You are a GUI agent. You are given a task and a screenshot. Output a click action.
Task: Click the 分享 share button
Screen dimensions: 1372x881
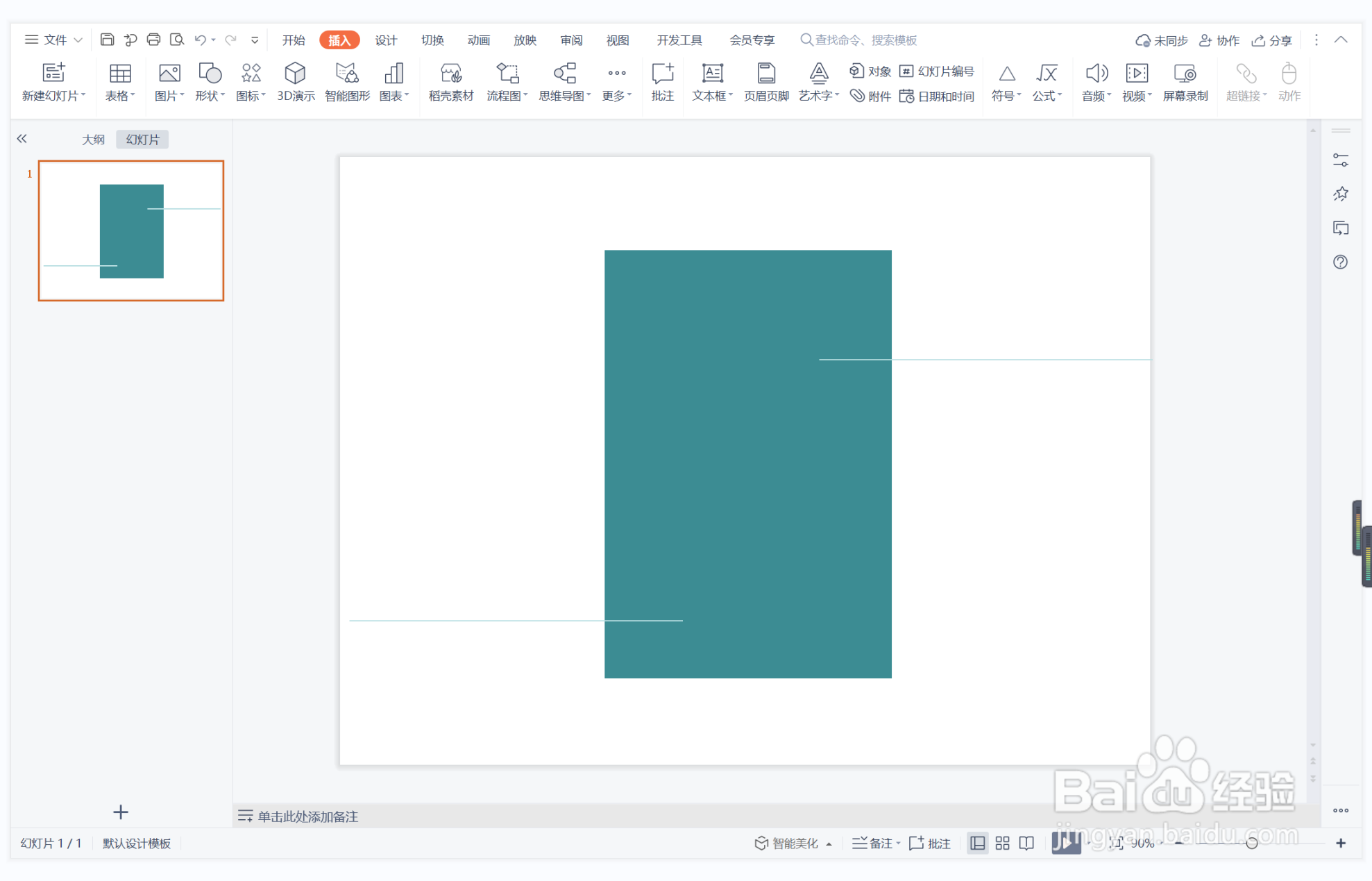pos(1271,40)
